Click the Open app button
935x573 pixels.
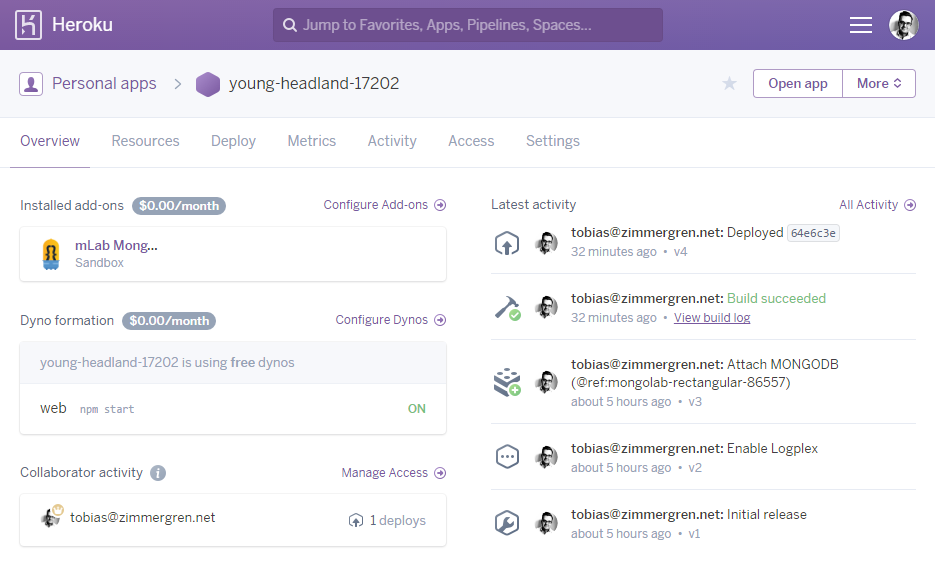point(798,83)
